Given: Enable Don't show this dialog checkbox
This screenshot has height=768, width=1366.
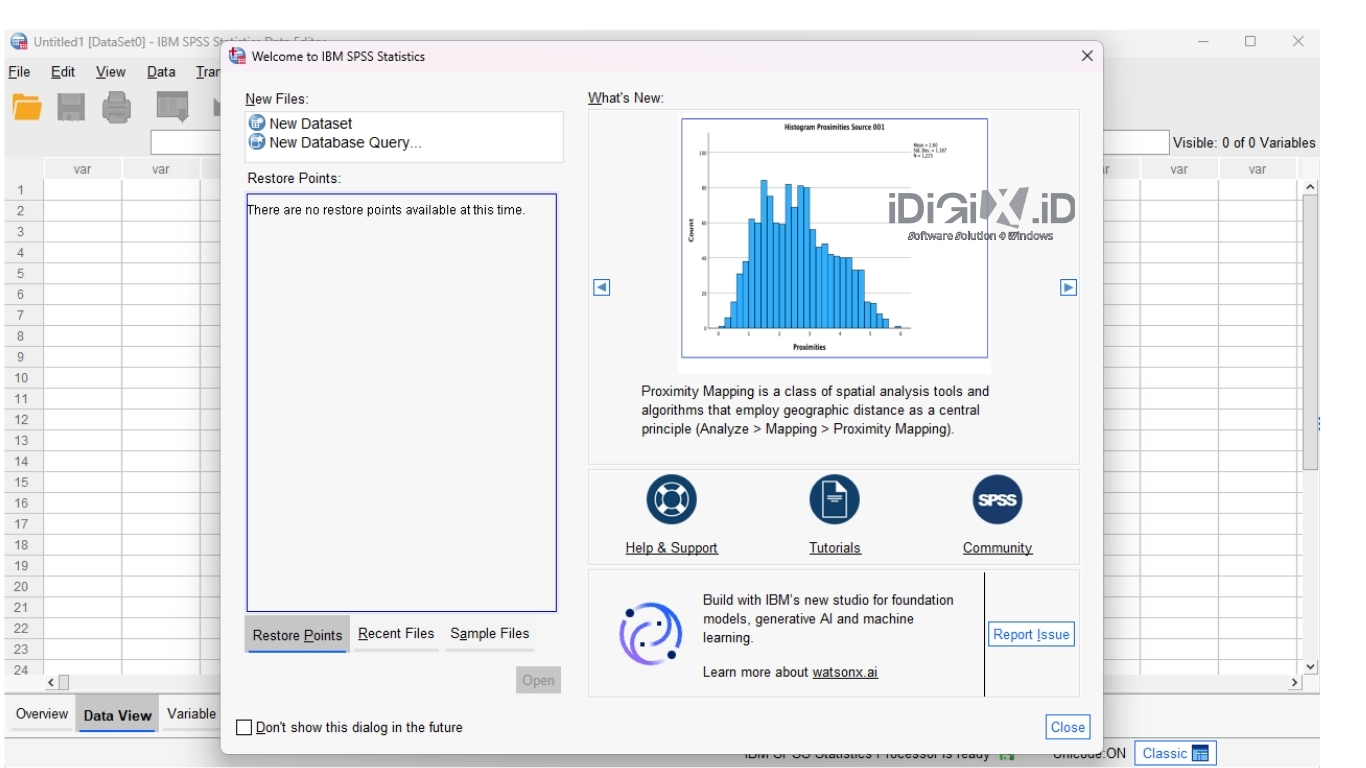Looking at the screenshot, I should 244,727.
